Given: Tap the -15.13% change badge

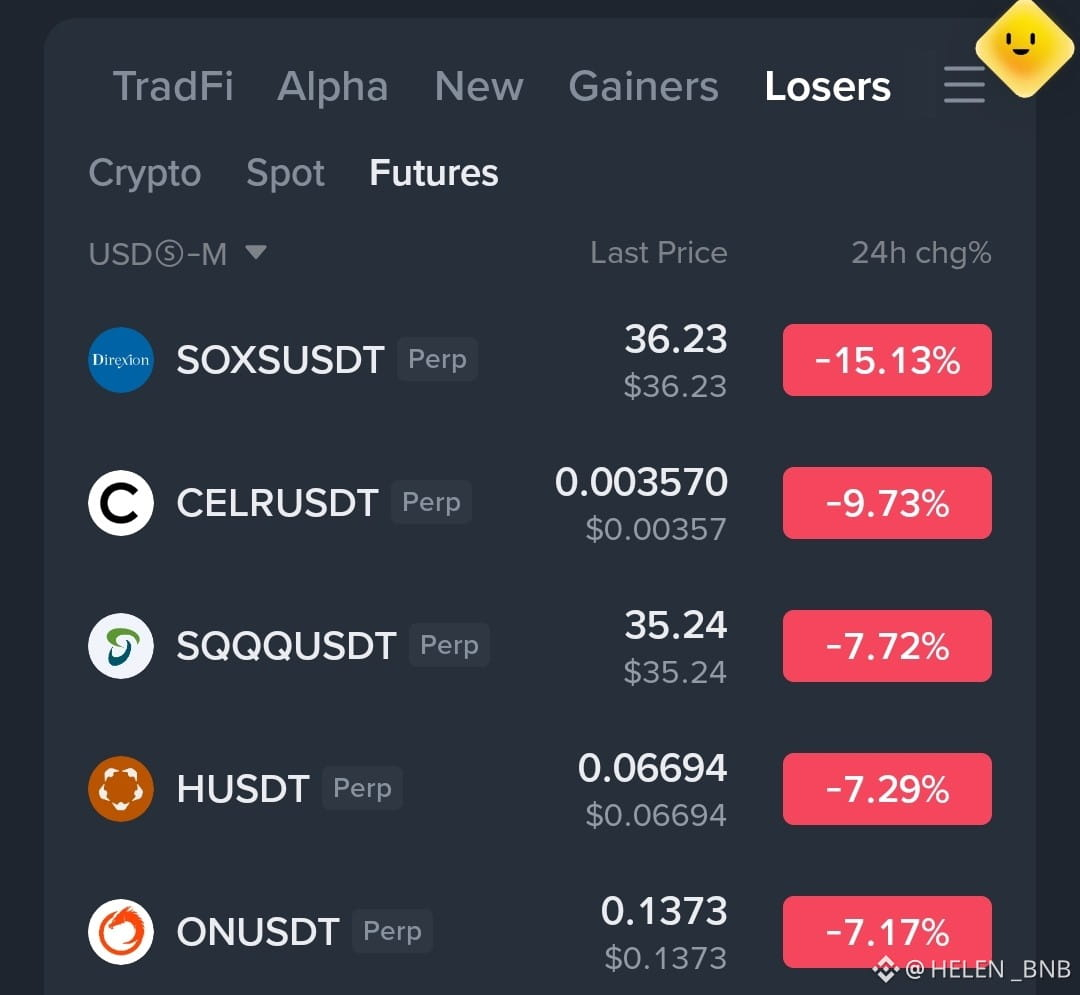Looking at the screenshot, I should pyautogui.click(x=887, y=360).
